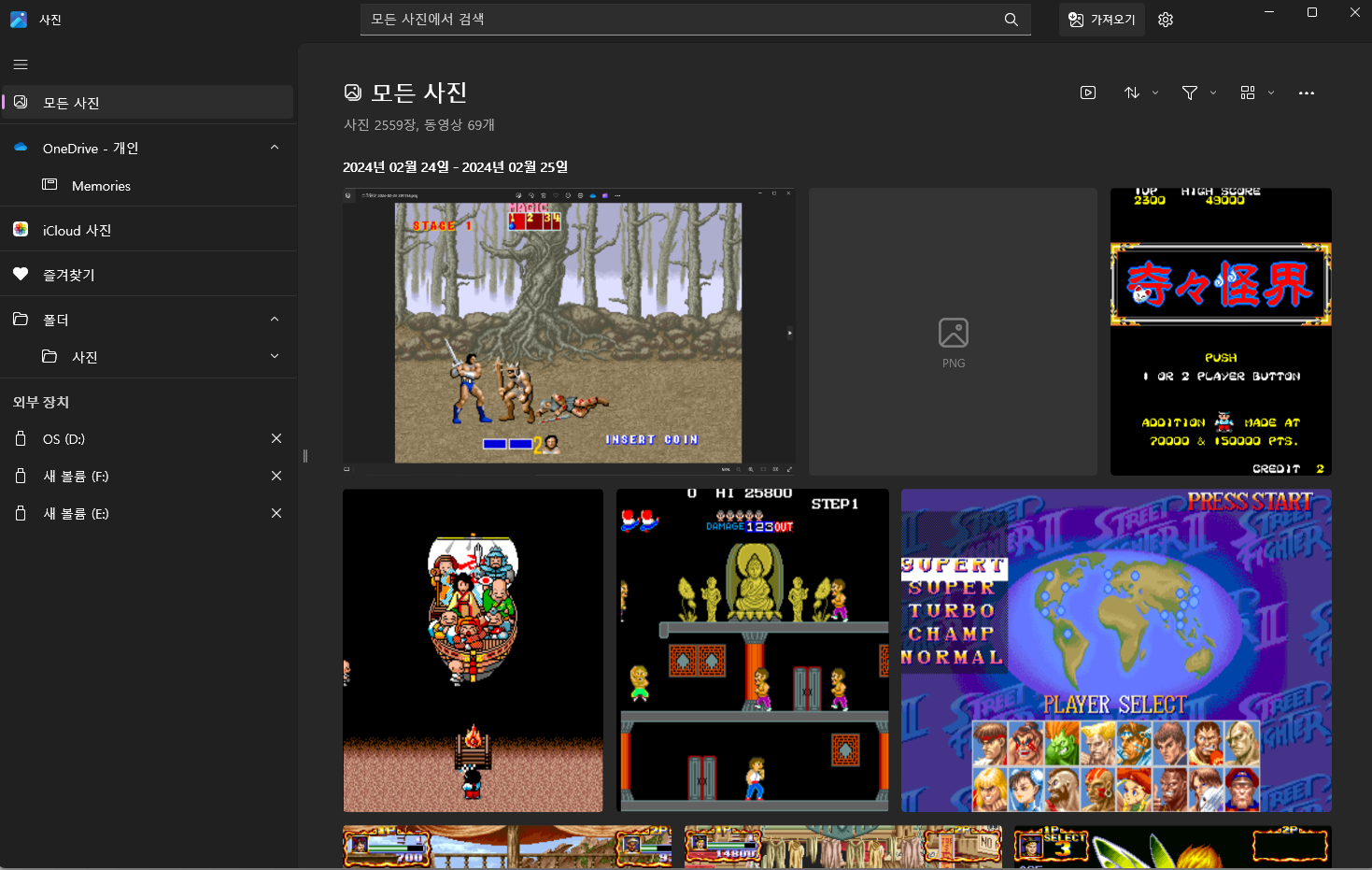1372x870 pixels.
Task: Open the Golden Axe Stage 1 screenshot
Action: pos(569,332)
